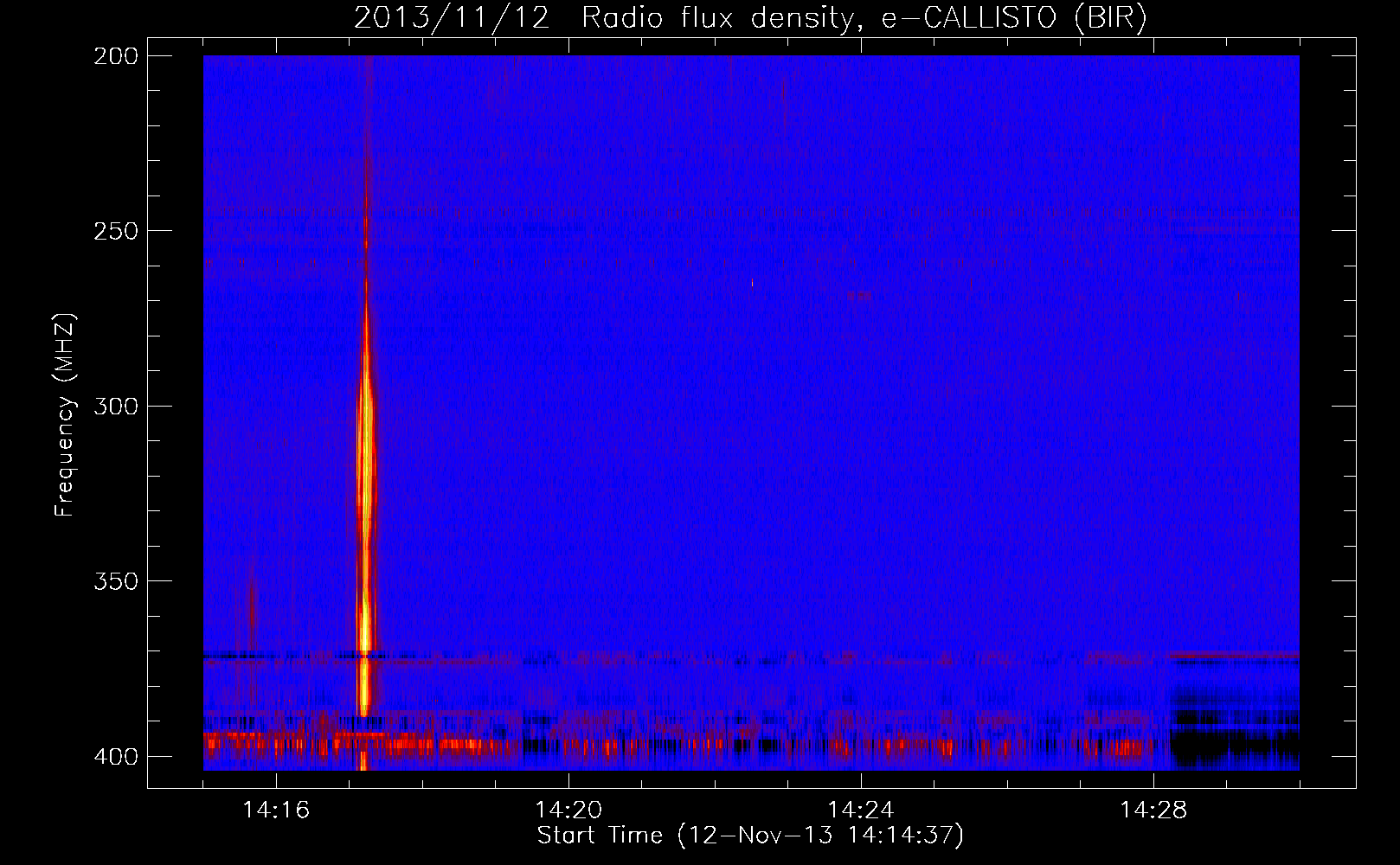Screen dimensions: 1400x865
Task: Click the 'Start Time (12-Nov-13 14:14:37)' label
Action: click(x=750, y=836)
